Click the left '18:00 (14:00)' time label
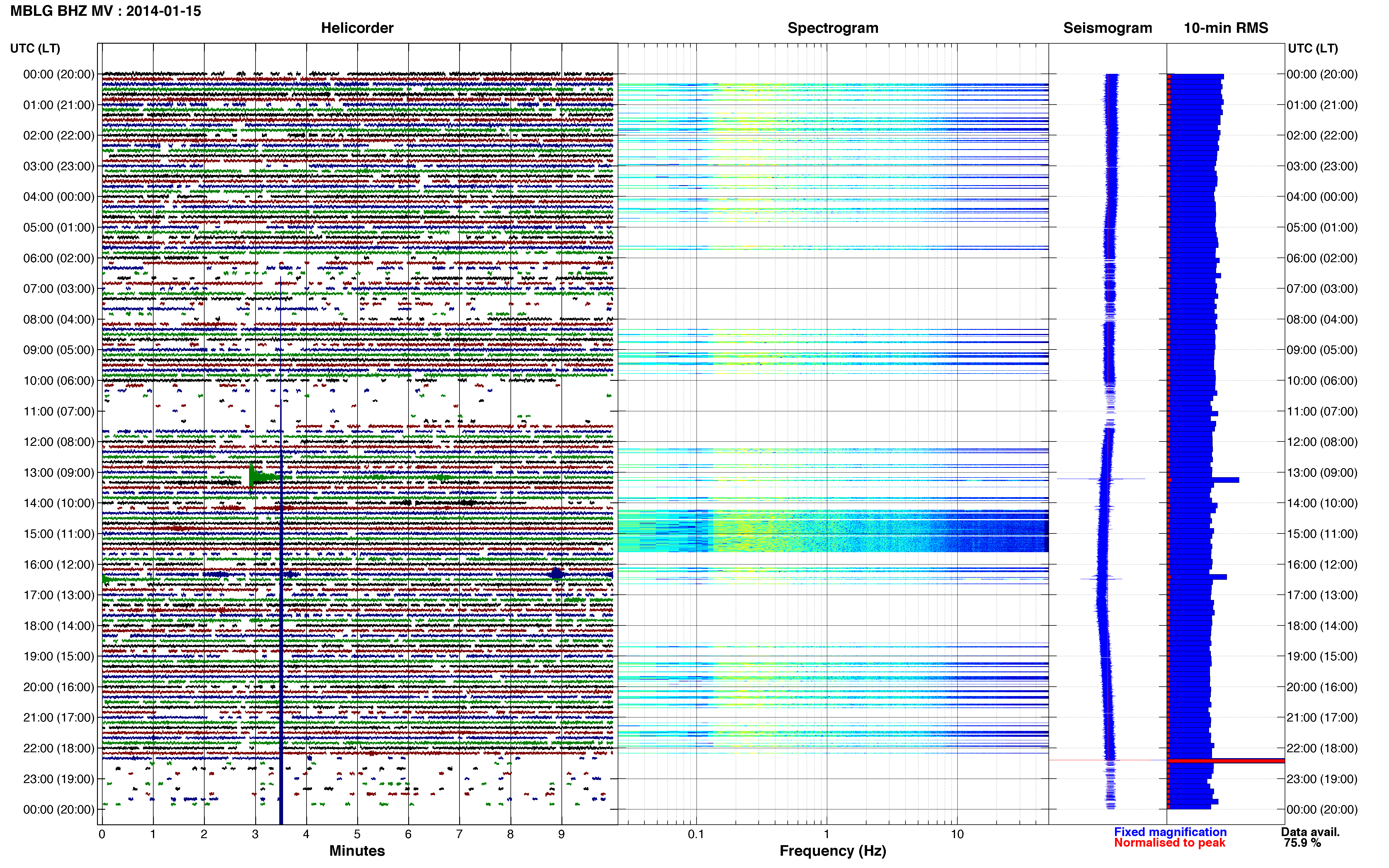 59,626
